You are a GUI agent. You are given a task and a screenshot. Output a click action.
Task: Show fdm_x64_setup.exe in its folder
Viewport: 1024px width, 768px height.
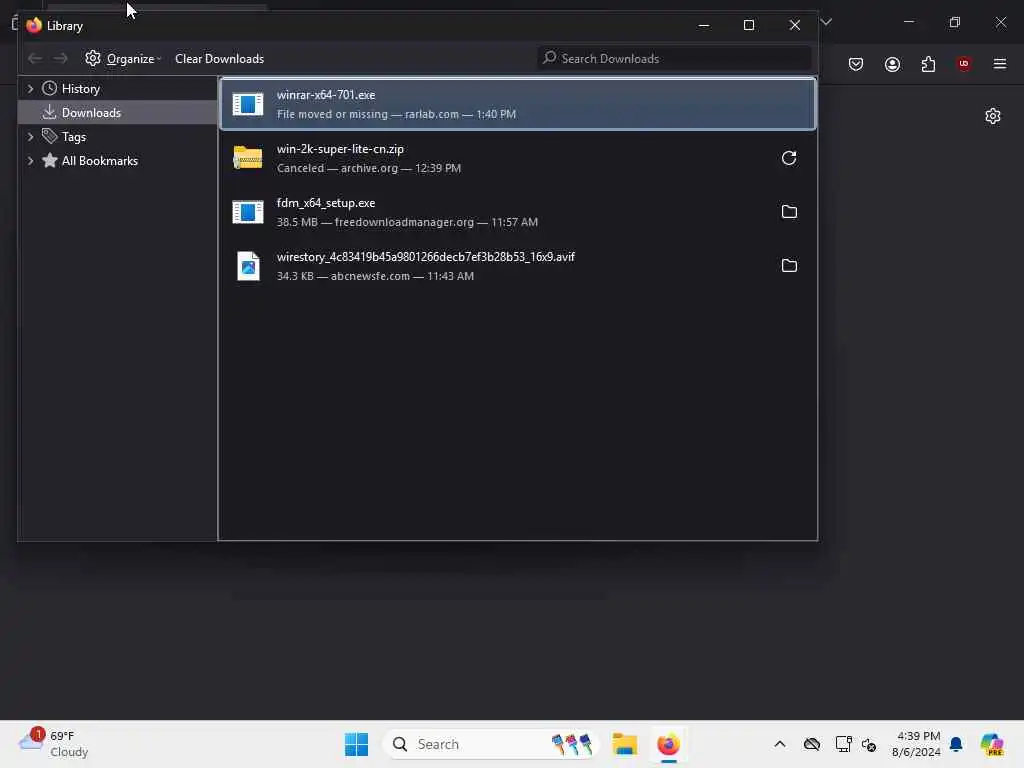(x=789, y=212)
